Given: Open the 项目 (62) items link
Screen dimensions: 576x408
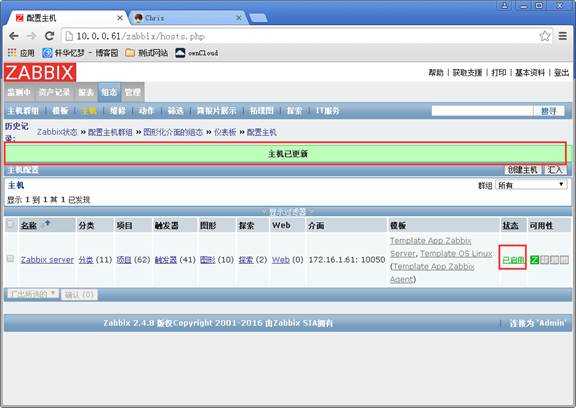Looking at the screenshot, I should point(124,260).
